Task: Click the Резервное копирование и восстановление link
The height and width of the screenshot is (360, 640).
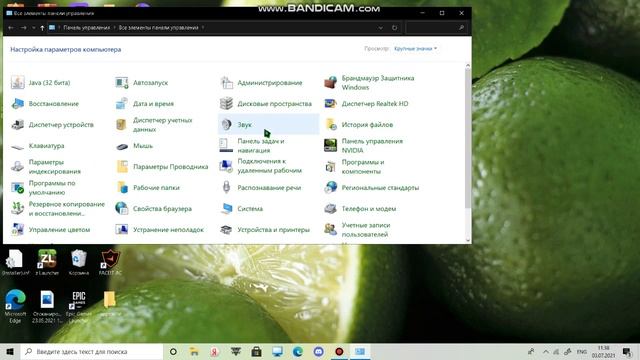Action: pyautogui.click(x=67, y=209)
